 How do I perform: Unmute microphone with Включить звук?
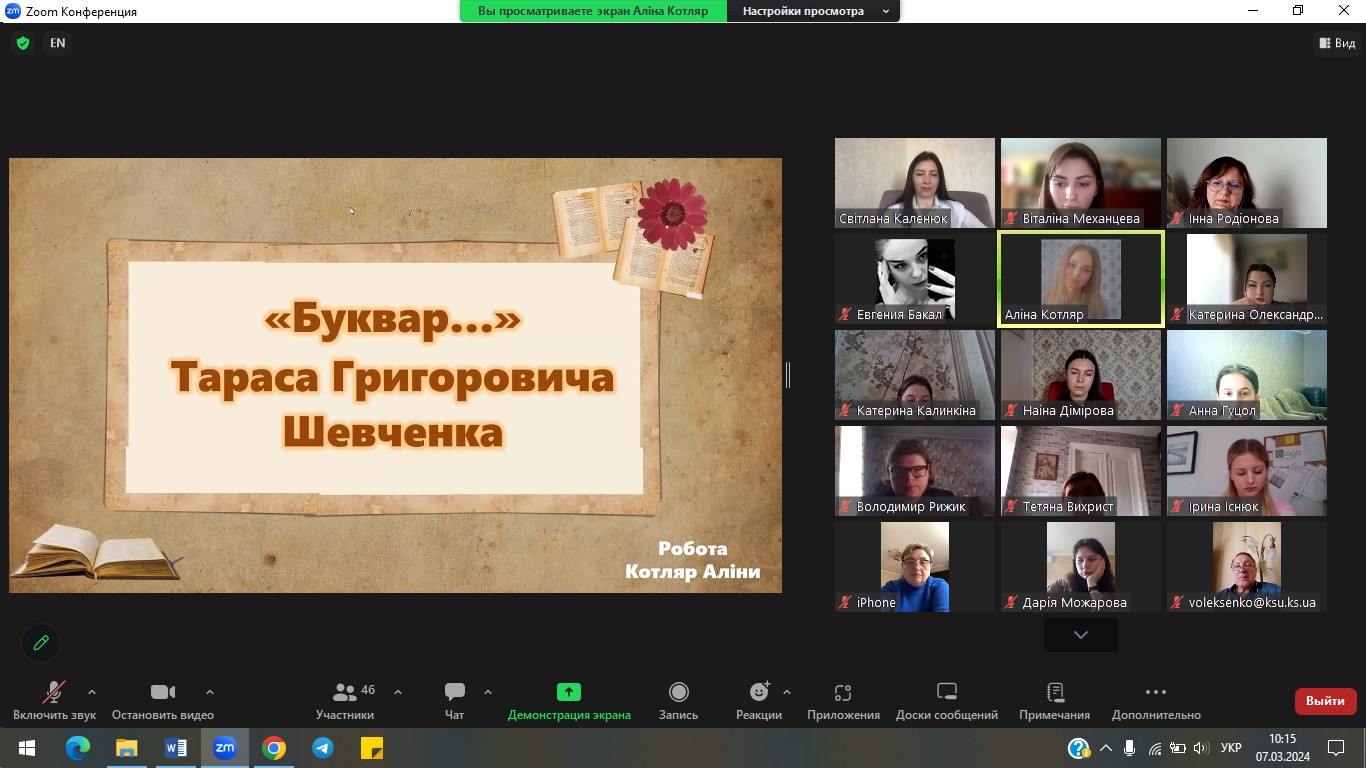[x=54, y=700]
